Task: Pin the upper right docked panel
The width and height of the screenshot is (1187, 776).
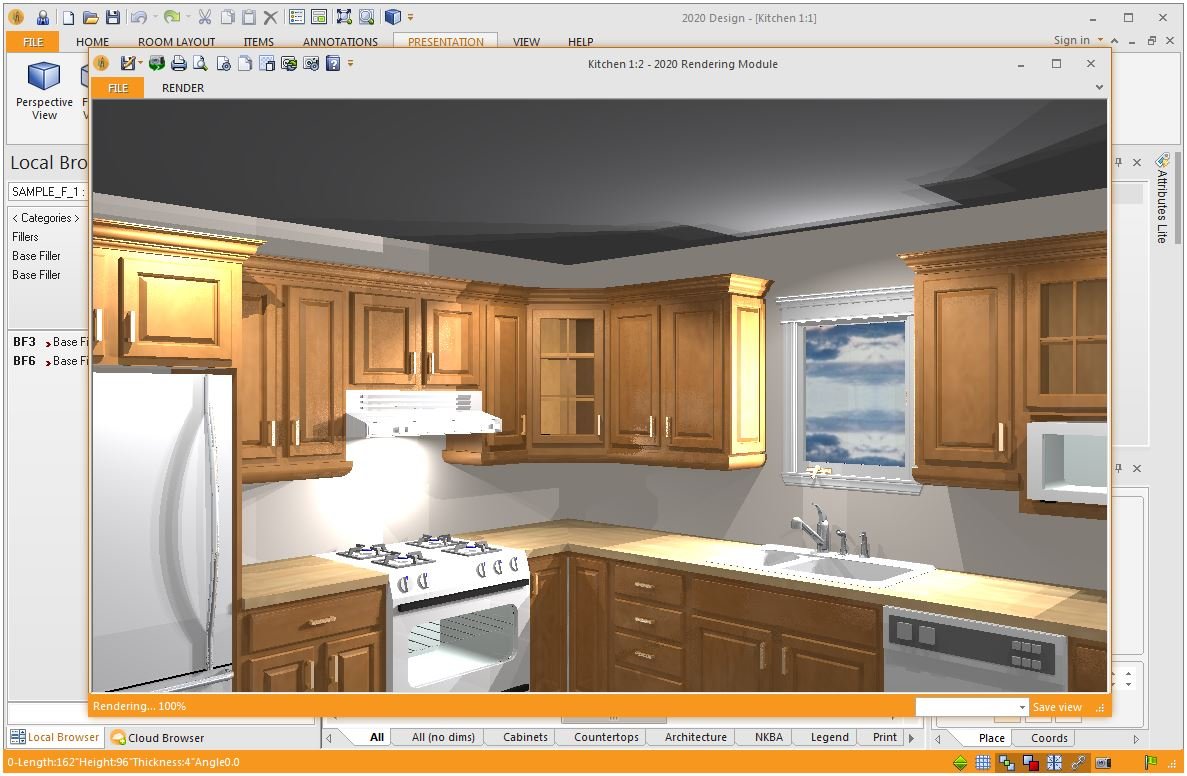Action: (x=1118, y=162)
